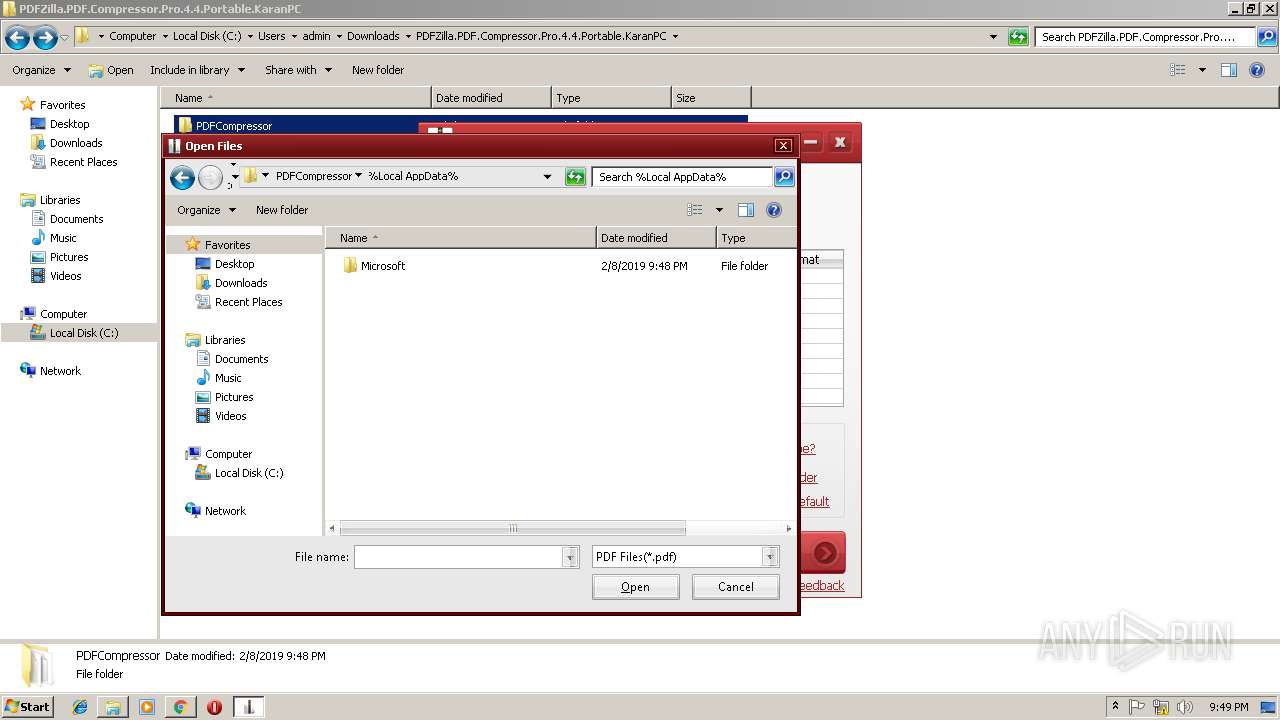Refresh the %Local AppData% location in dialog

click(575, 177)
